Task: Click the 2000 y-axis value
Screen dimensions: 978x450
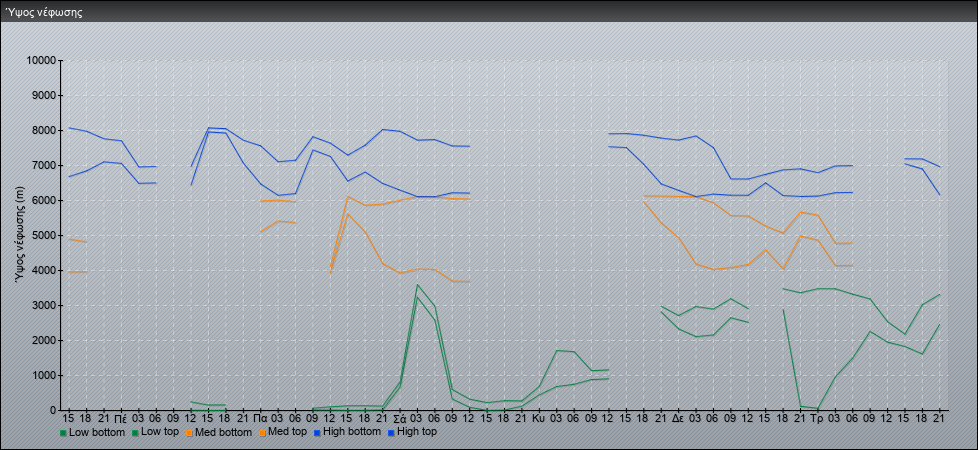Action: click(44, 340)
